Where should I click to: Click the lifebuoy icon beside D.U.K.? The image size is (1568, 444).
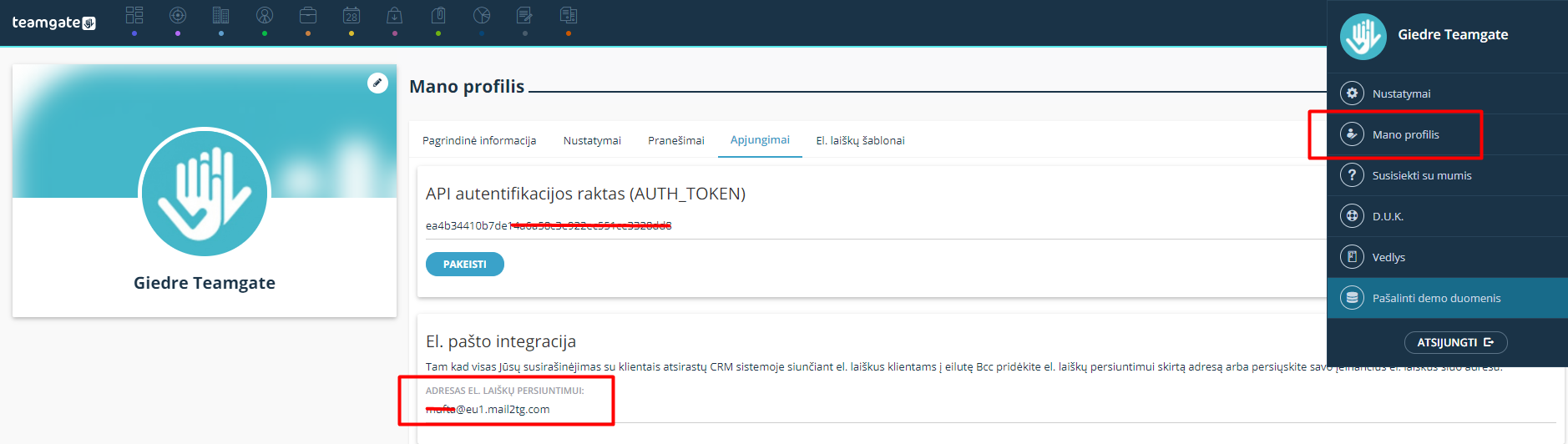(x=1352, y=216)
